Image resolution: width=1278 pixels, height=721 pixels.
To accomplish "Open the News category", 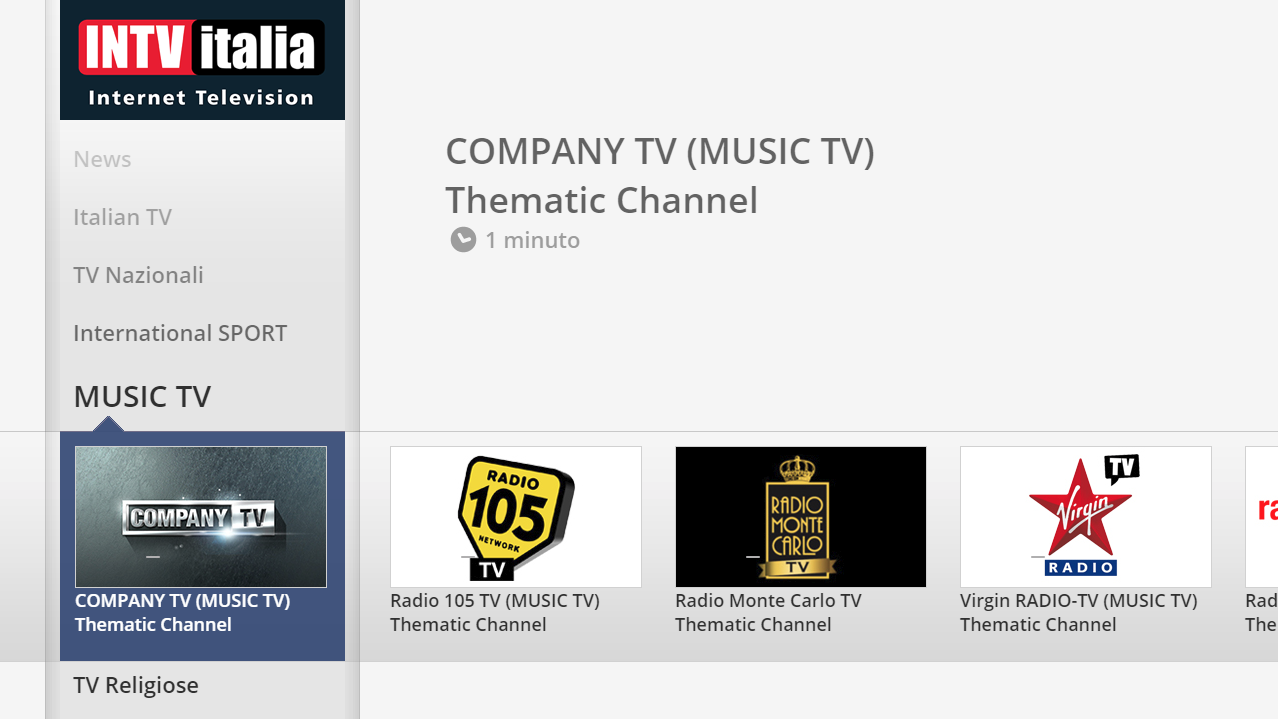I will coord(102,159).
